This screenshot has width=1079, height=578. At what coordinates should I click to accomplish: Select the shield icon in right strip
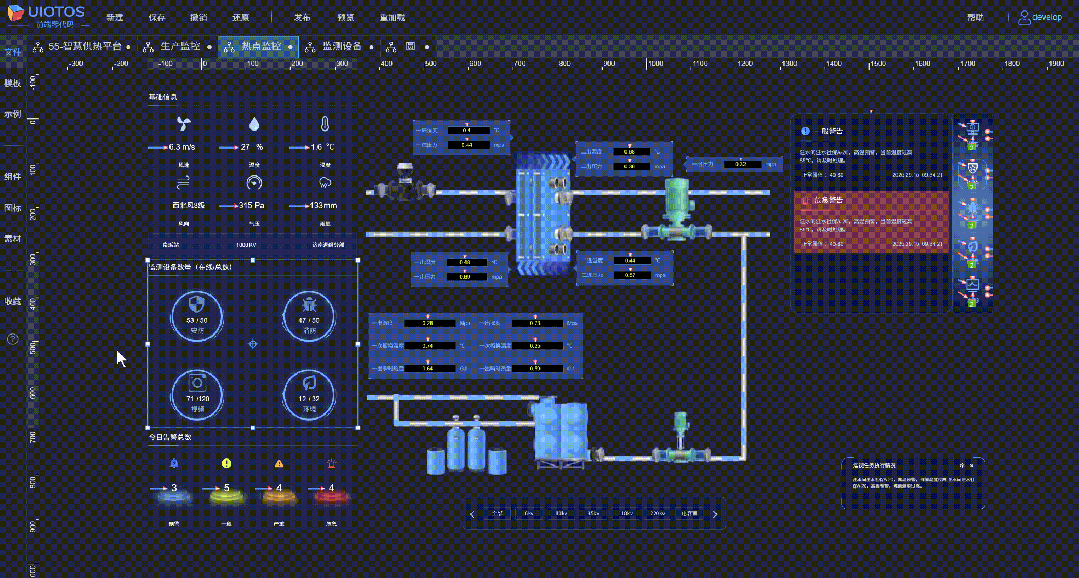click(x=973, y=168)
